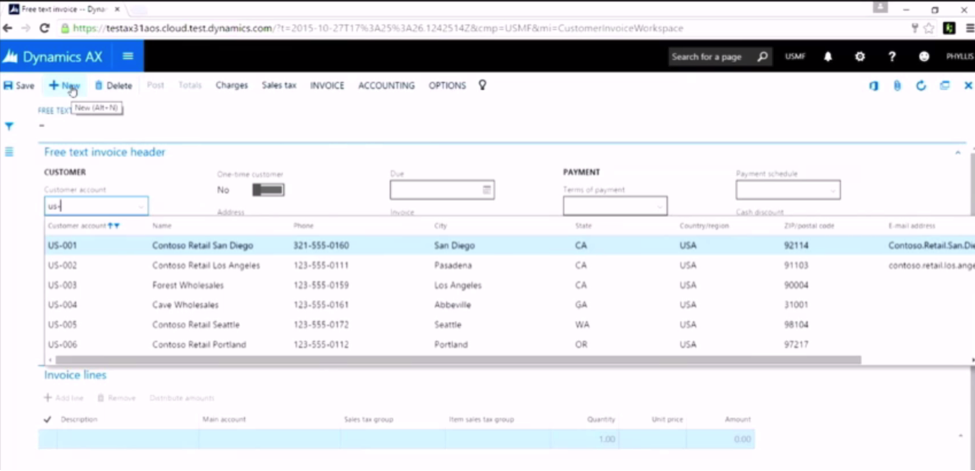
Task: Click the Totals action
Action: click(x=190, y=85)
